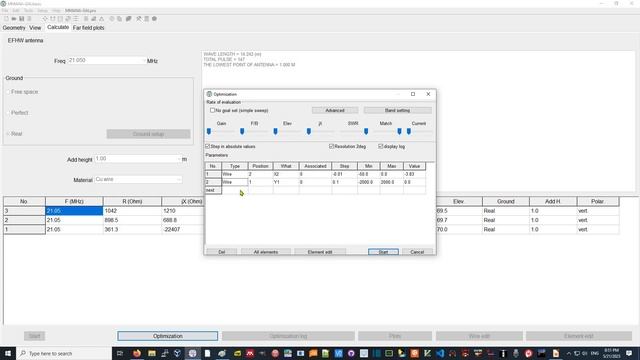The height and width of the screenshot is (360, 640).
Task: Click the Windows taskbar search box
Action: point(64,353)
